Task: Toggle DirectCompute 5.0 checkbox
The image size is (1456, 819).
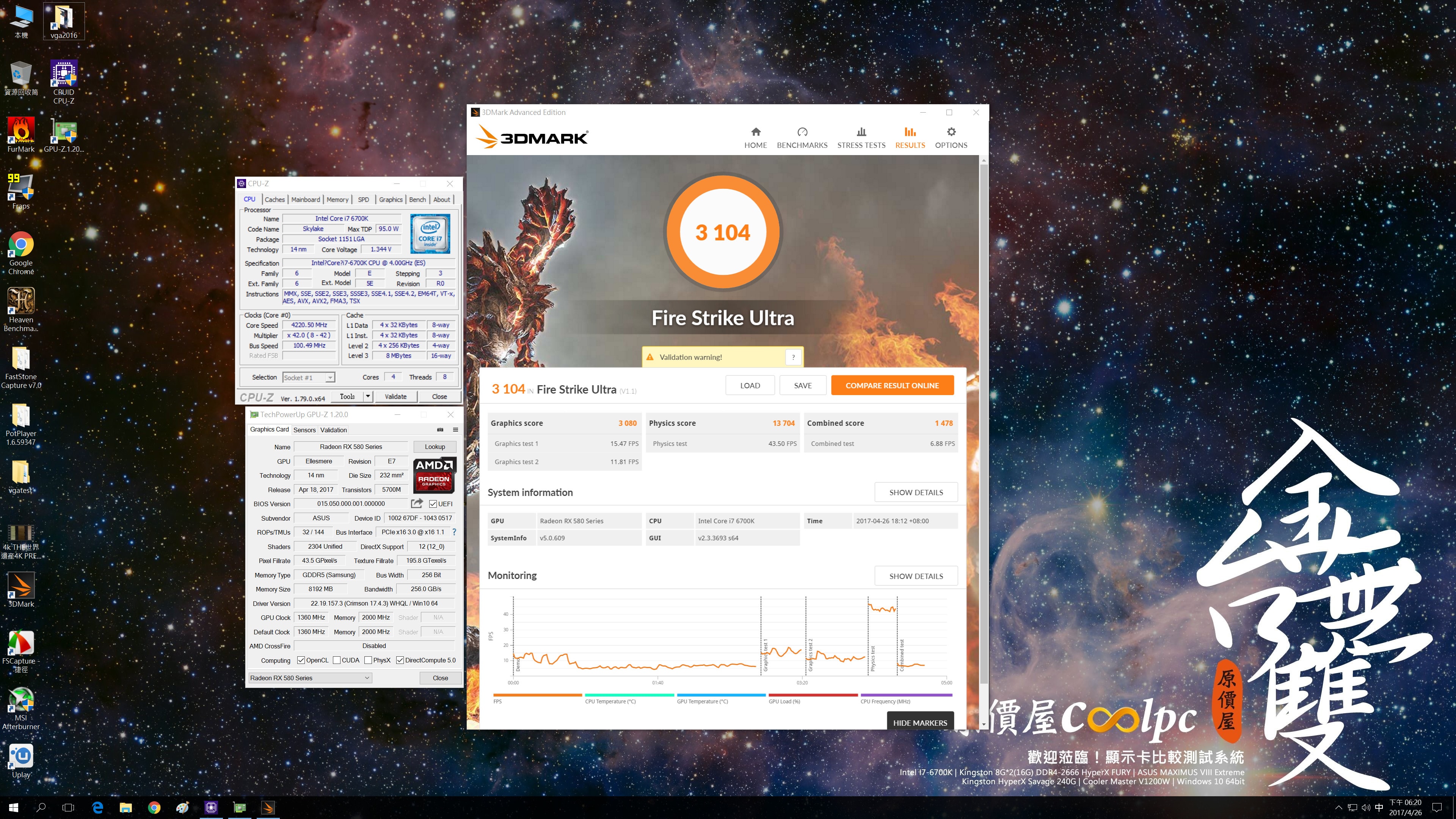Action: [400, 660]
